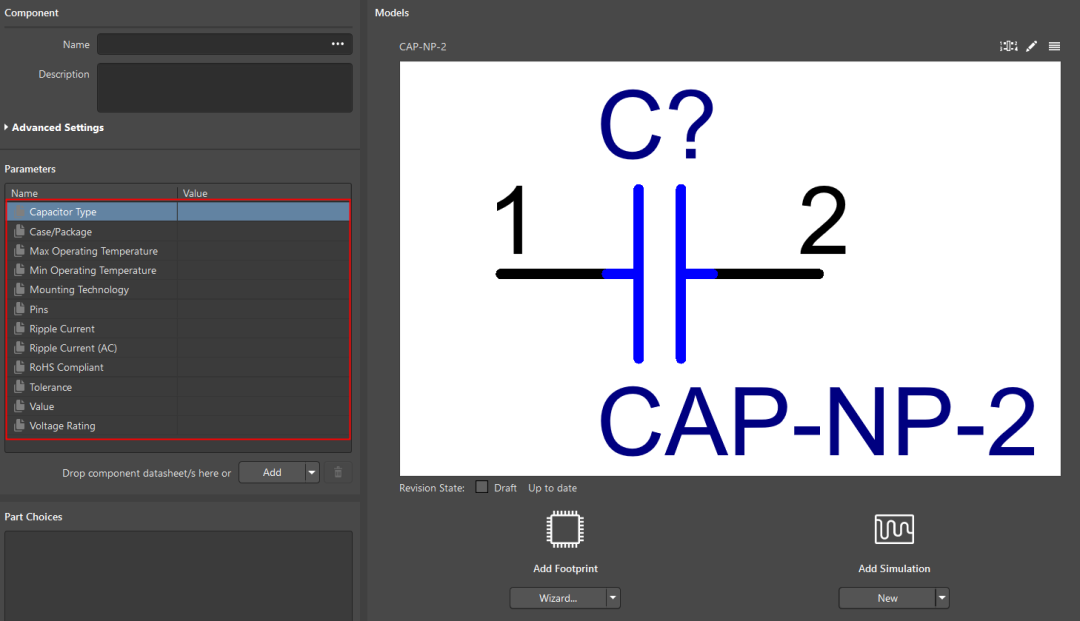Image resolution: width=1080 pixels, height=621 pixels.
Task: Select the Mounting Technology parameter
Action: 178,289
